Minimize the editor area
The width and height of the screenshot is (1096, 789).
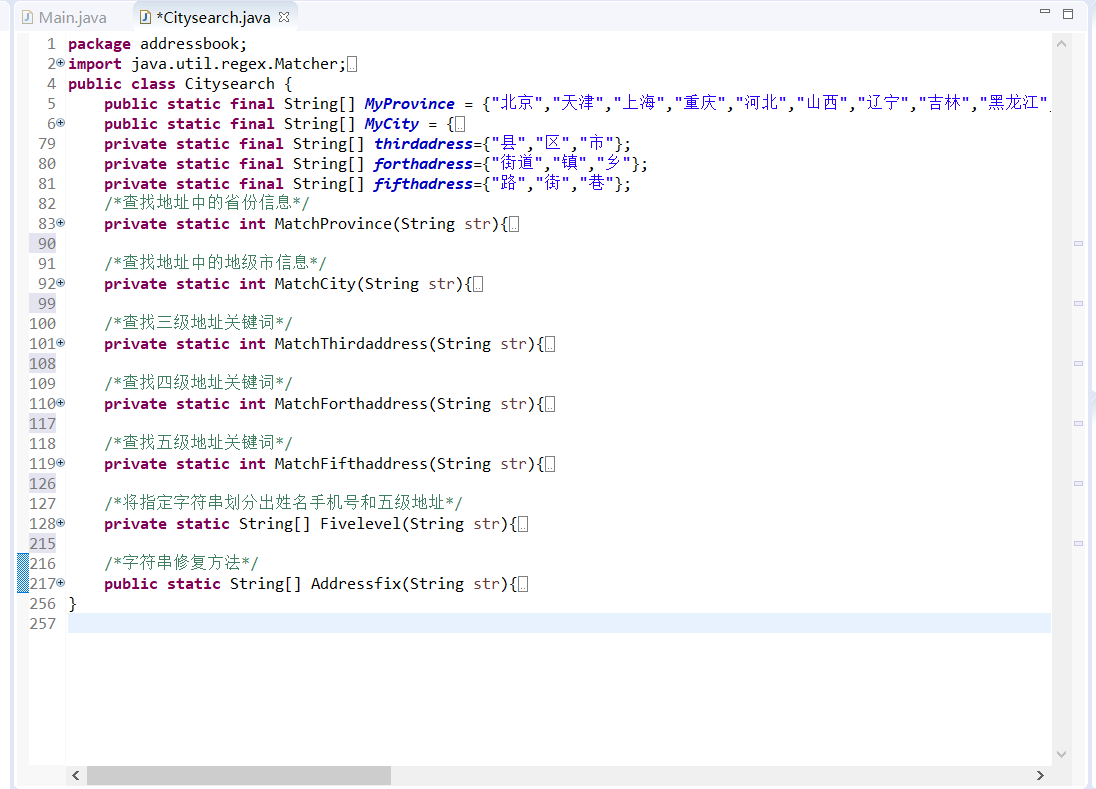(x=1045, y=12)
